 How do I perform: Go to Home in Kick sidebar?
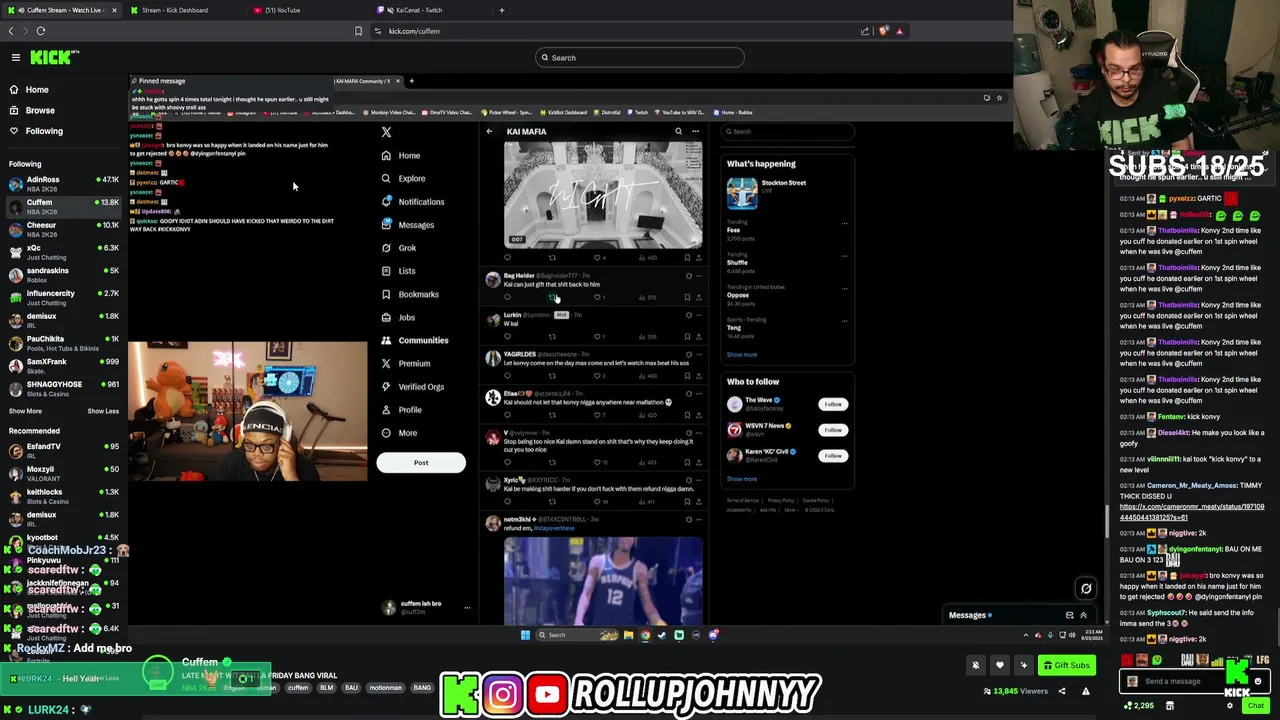click(37, 89)
